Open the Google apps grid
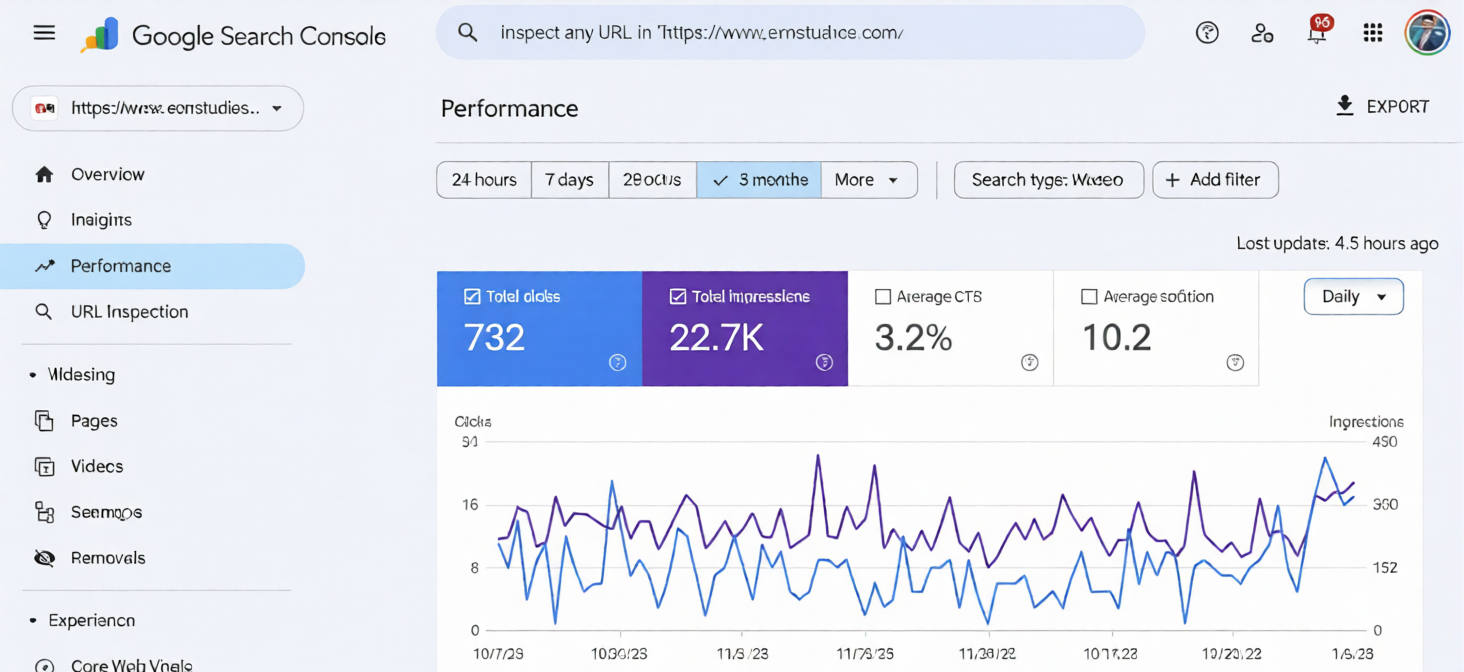Screen dimensions: 1464x672 coord(1373,33)
